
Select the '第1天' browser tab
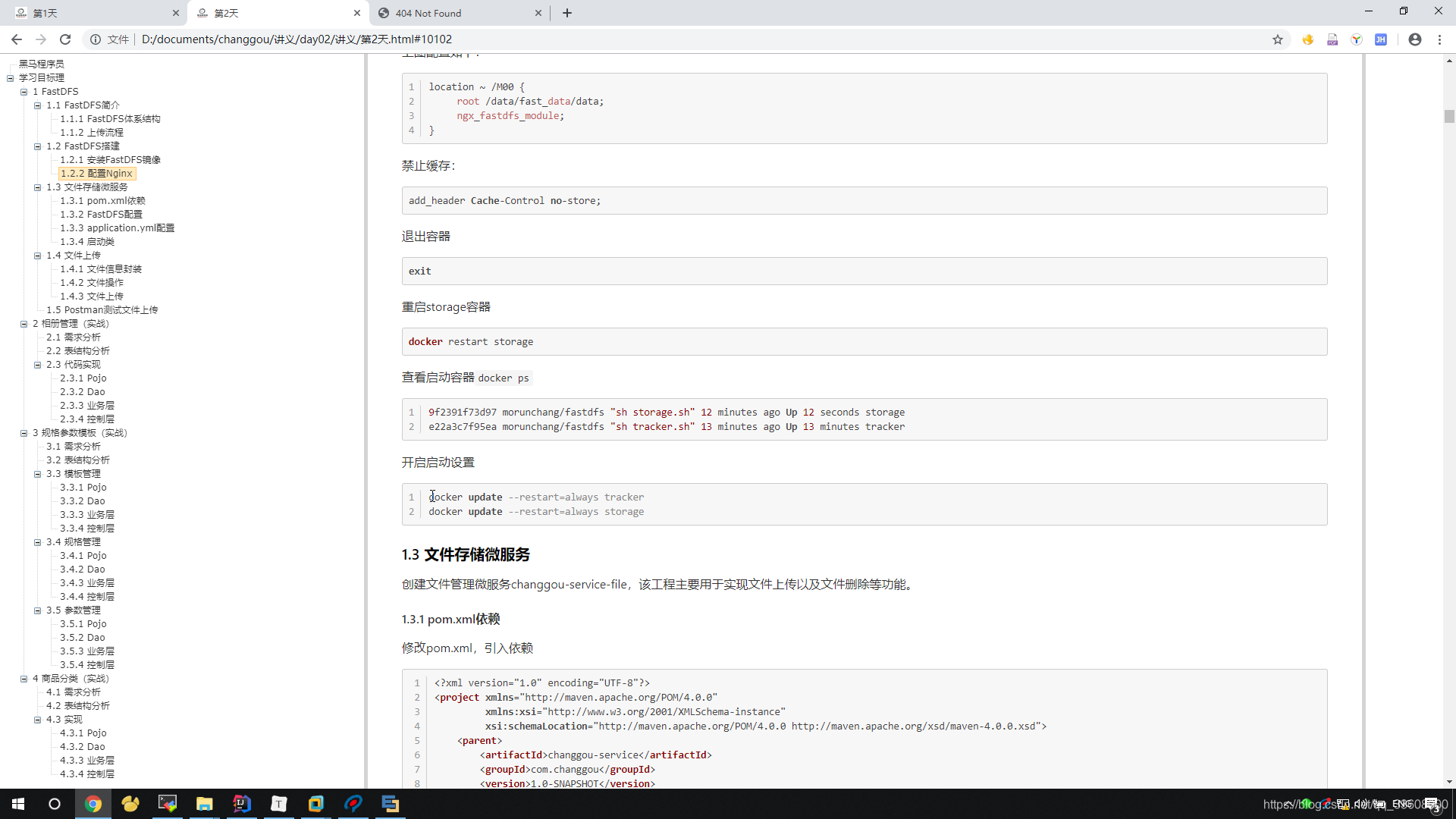pos(91,12)
